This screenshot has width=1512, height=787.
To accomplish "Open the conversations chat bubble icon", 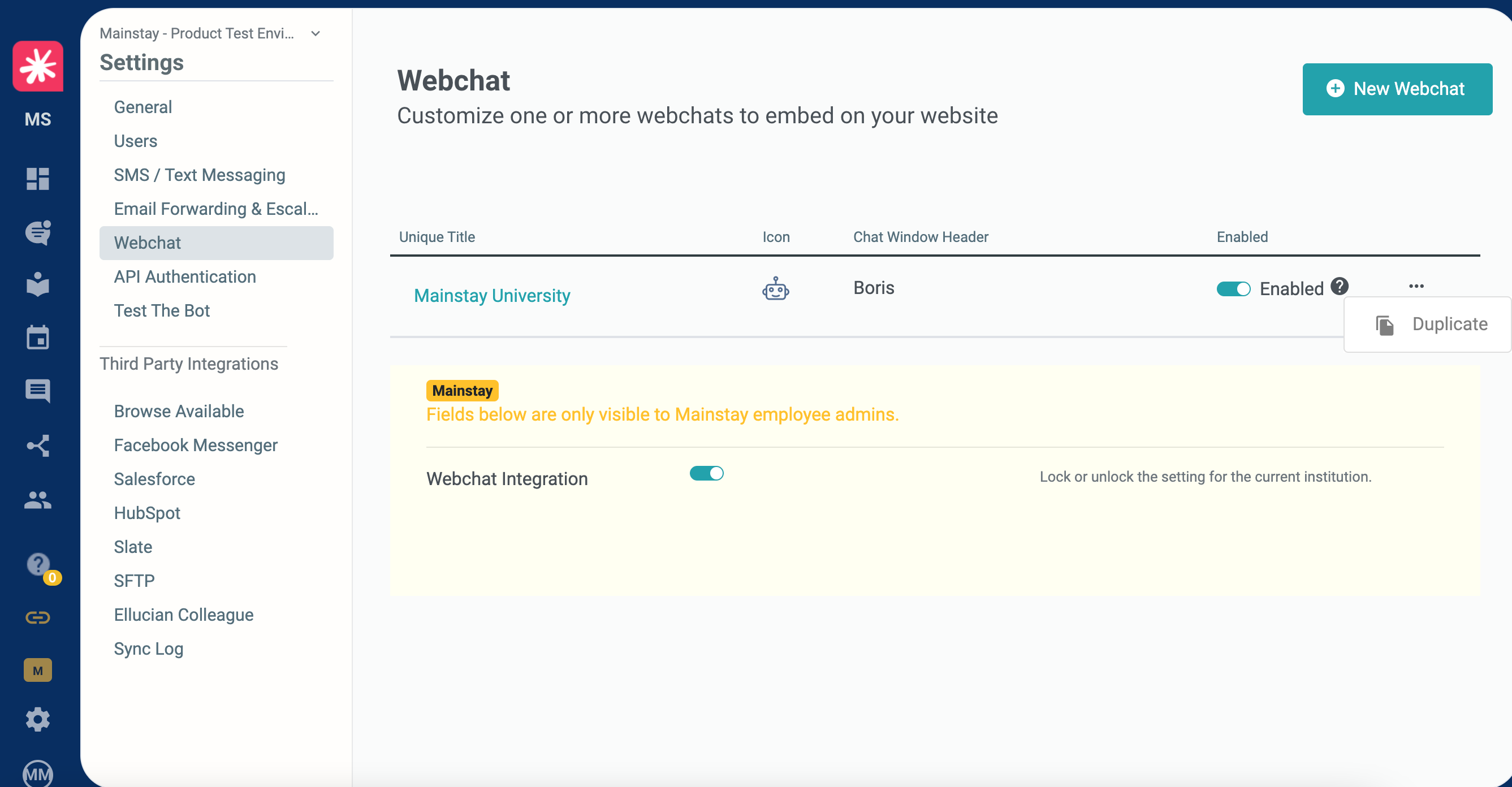I will 37,232.
